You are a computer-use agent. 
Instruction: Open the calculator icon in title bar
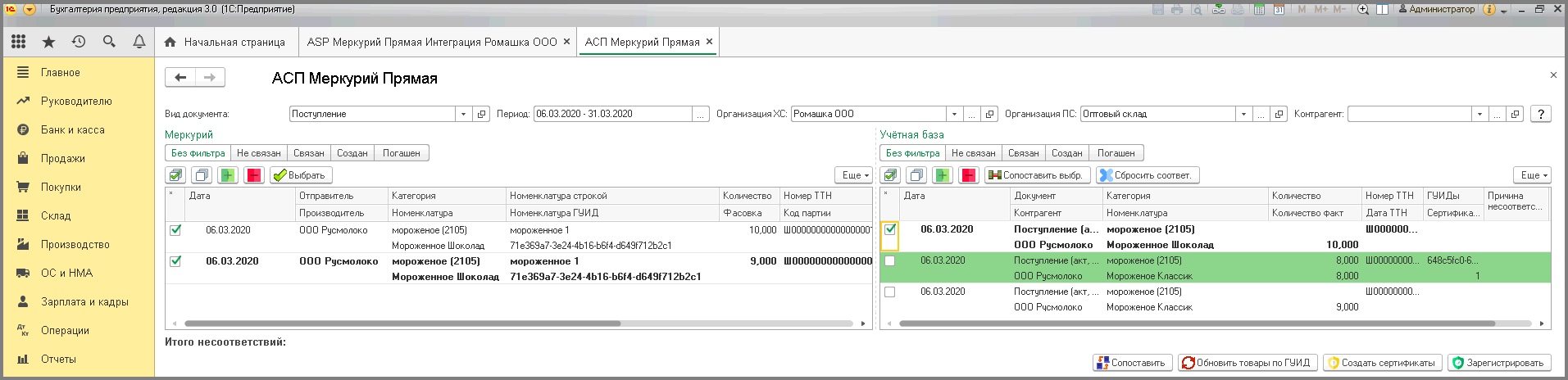click(1260, 9)
